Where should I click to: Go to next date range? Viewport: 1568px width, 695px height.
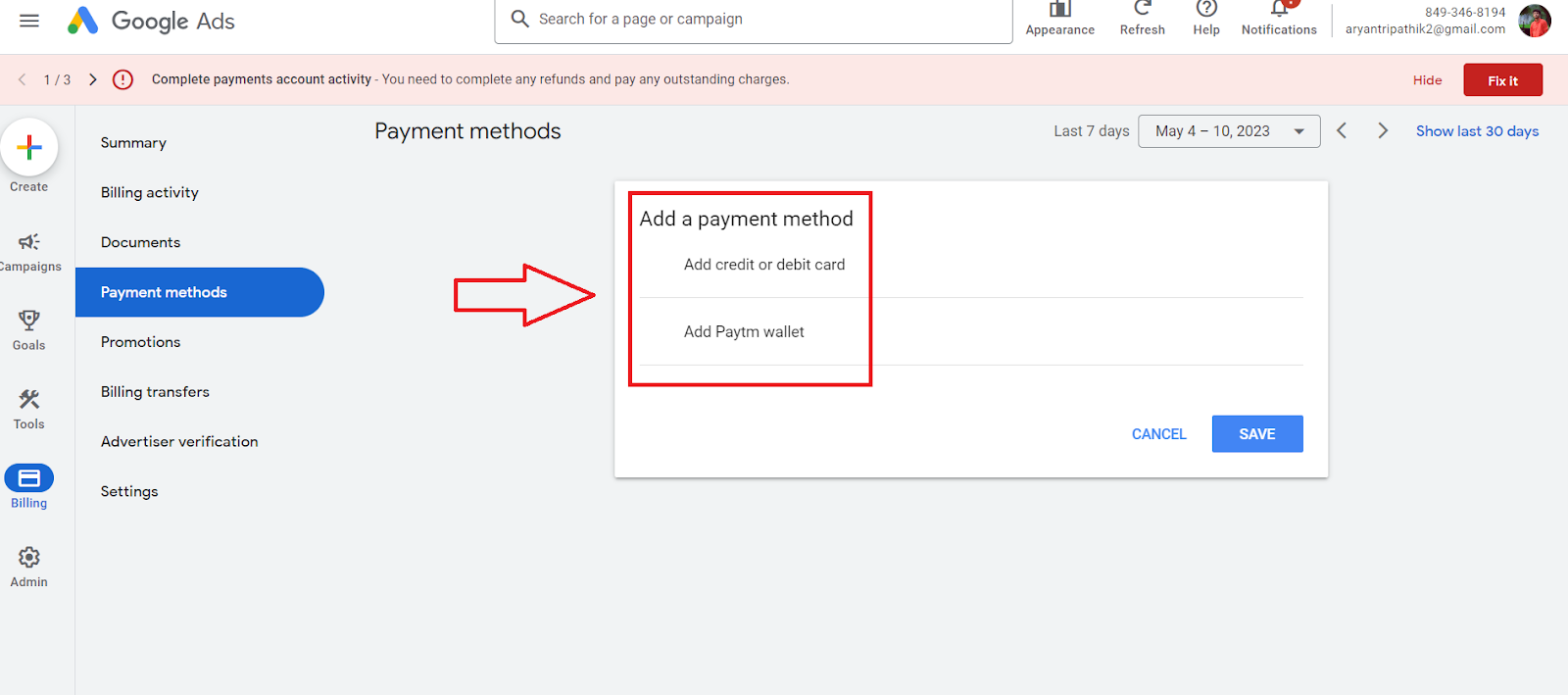pos(1383,131)
